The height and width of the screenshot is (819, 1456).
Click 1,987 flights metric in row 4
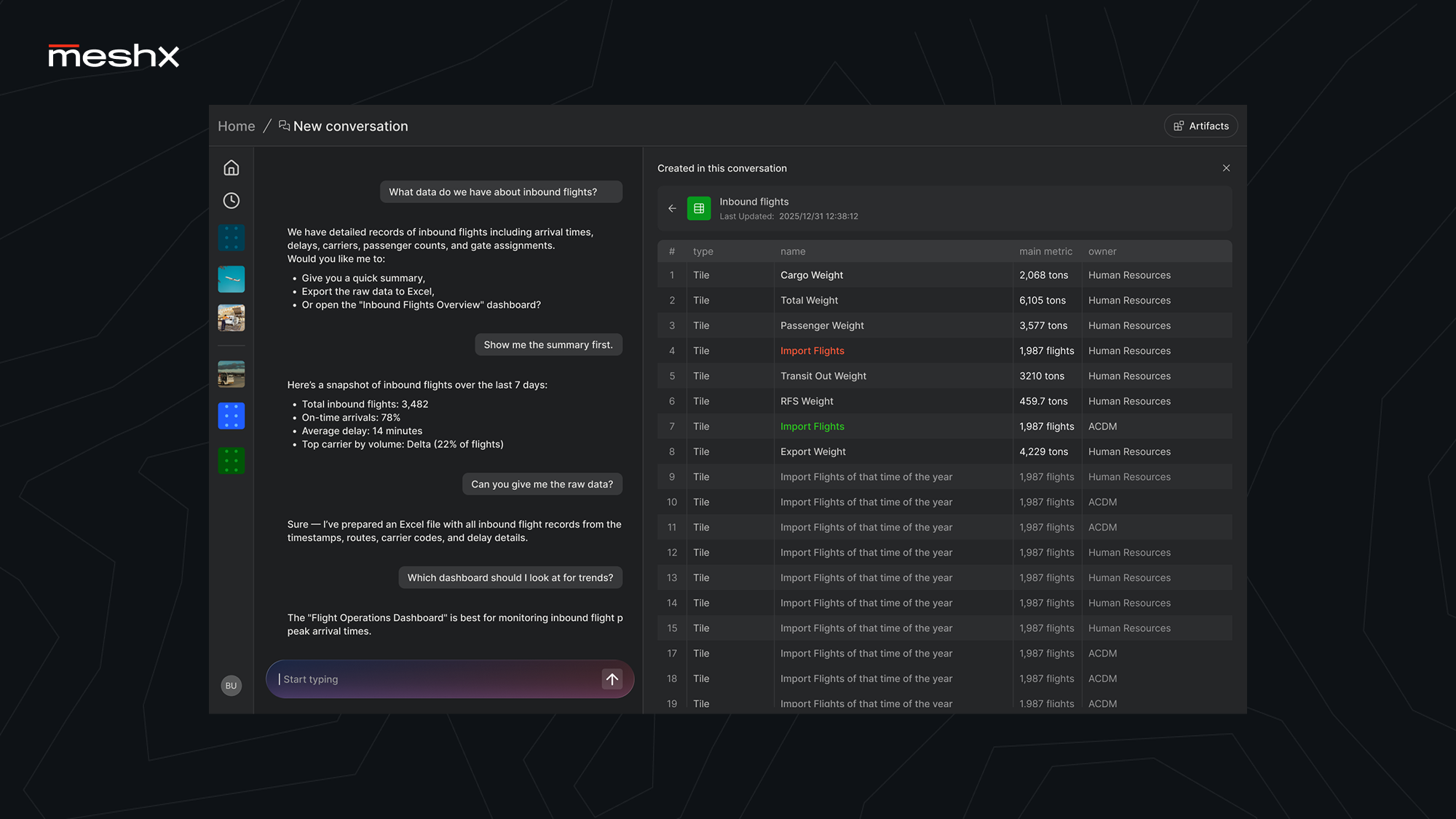1047,351
